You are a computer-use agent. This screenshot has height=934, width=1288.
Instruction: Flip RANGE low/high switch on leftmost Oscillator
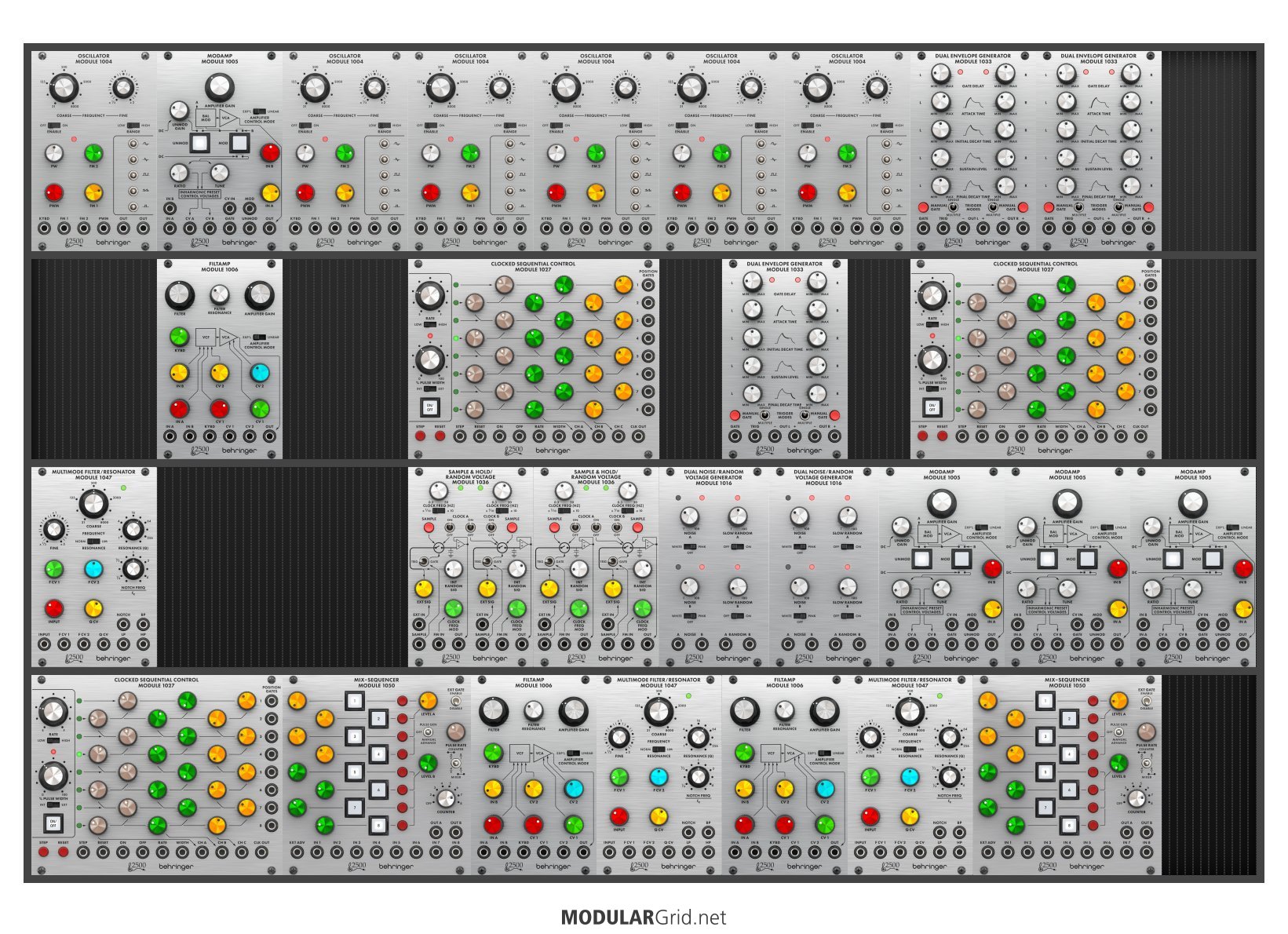[133, 125]
